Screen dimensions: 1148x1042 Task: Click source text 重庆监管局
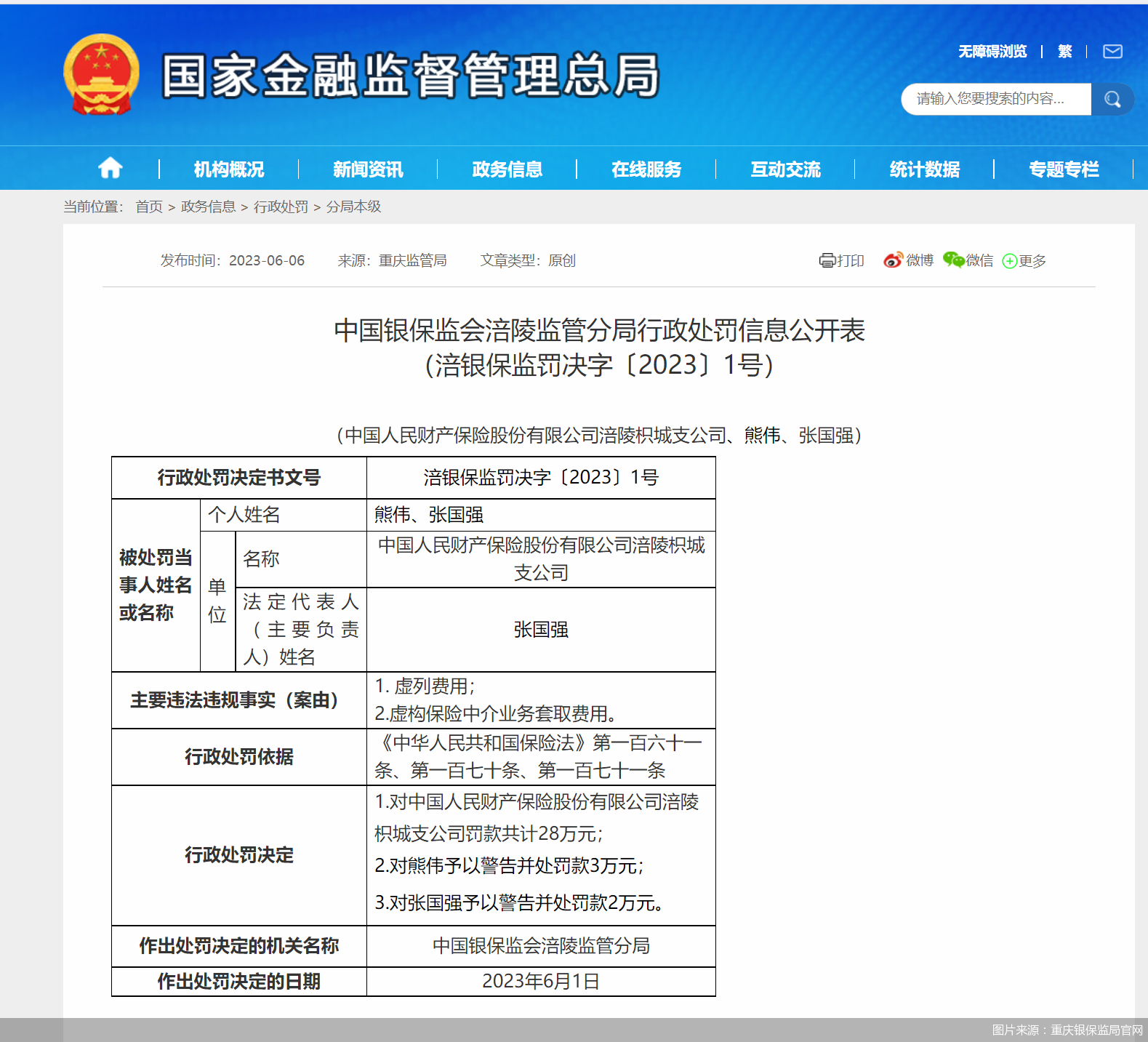point(413,260)
